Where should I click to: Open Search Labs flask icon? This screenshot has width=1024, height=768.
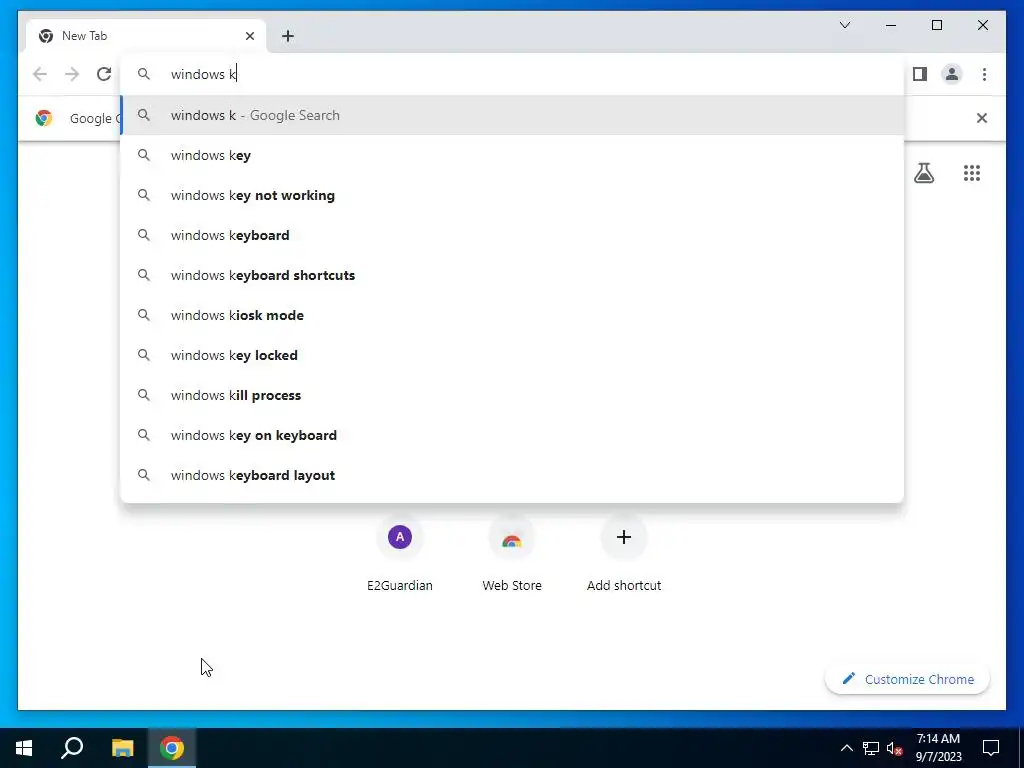click(923, 173)
